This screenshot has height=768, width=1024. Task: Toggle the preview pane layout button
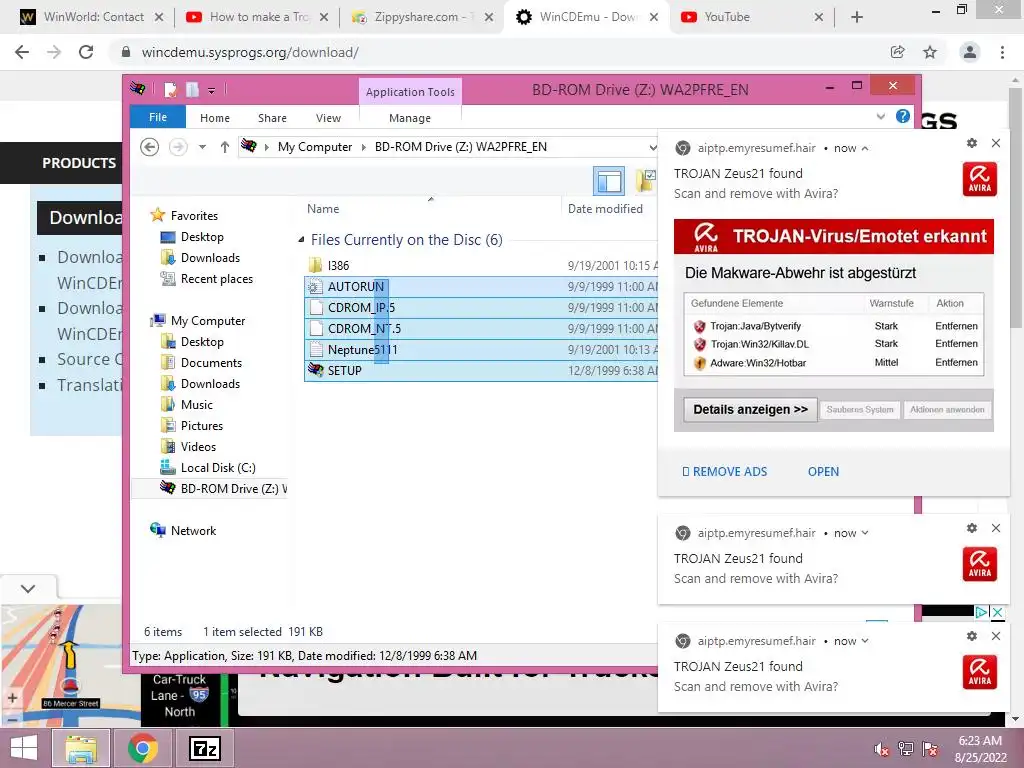click(x=609, y=181)
